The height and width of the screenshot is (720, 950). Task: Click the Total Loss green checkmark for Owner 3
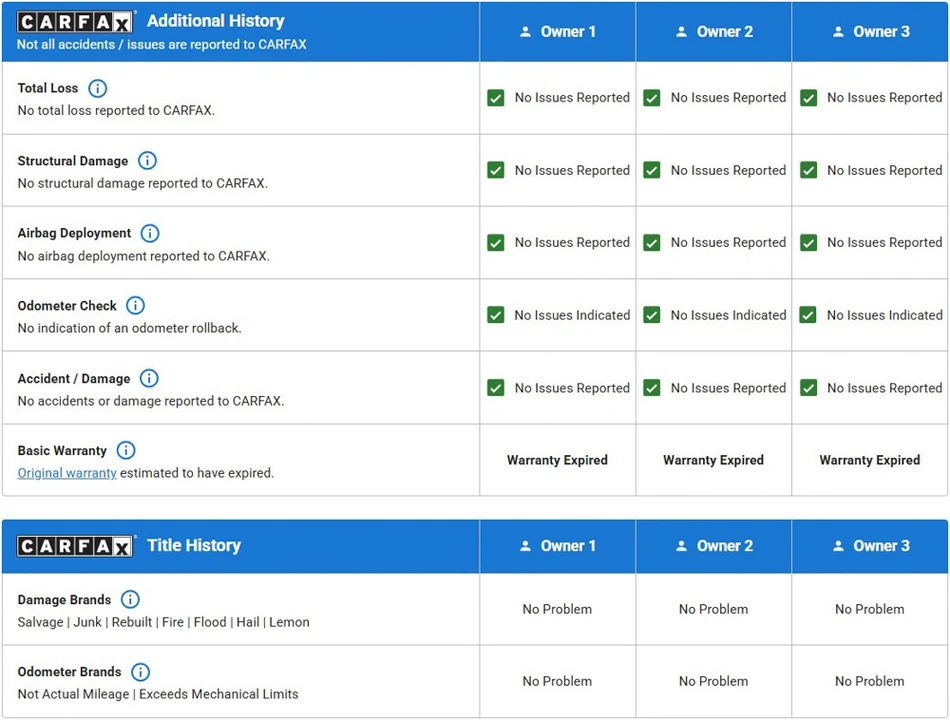(x=808, y=98)
